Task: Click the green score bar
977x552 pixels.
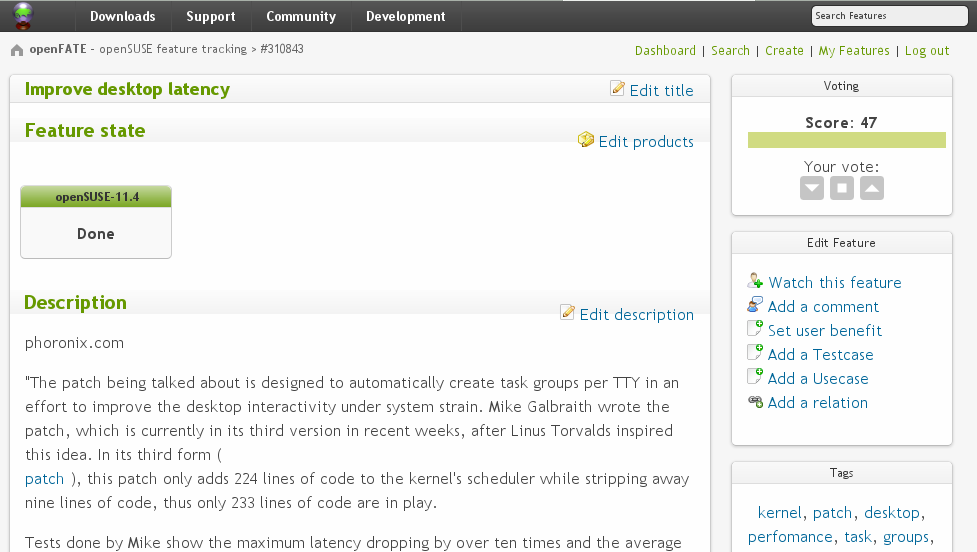Action: click(846, 140)
